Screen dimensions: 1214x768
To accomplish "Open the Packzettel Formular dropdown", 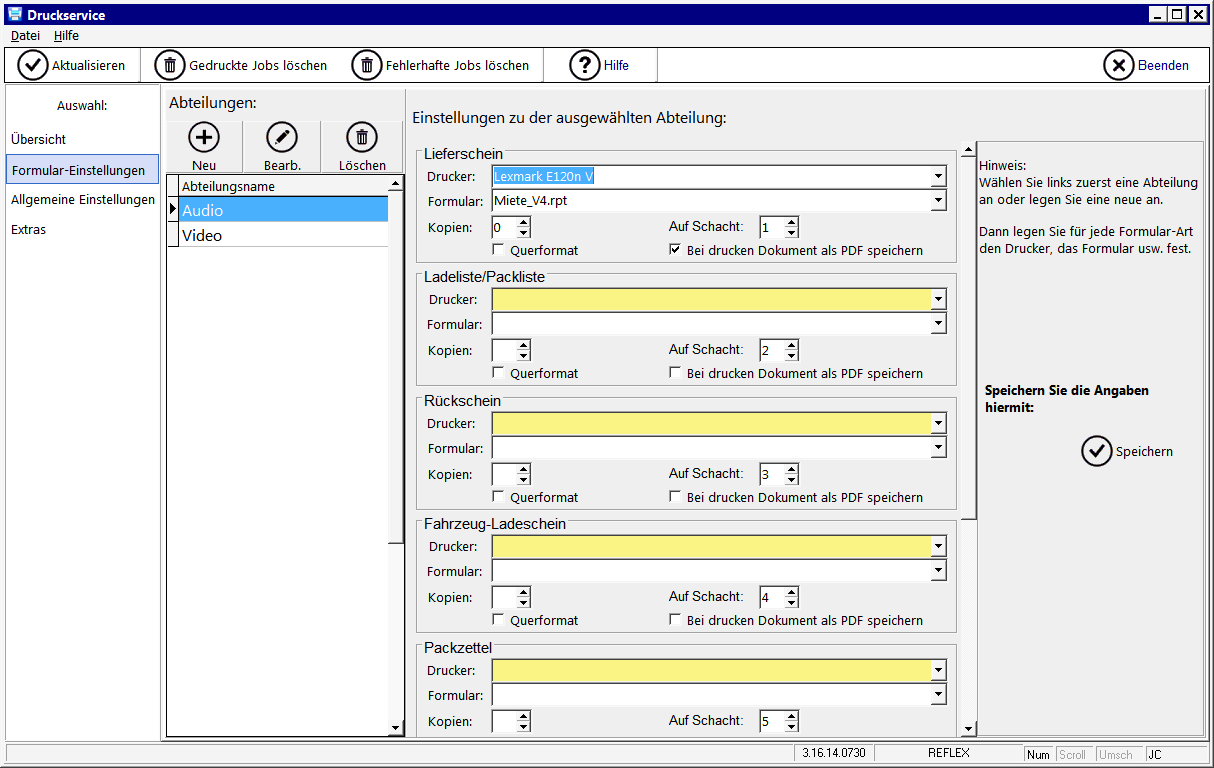I will tap(938, 695).
